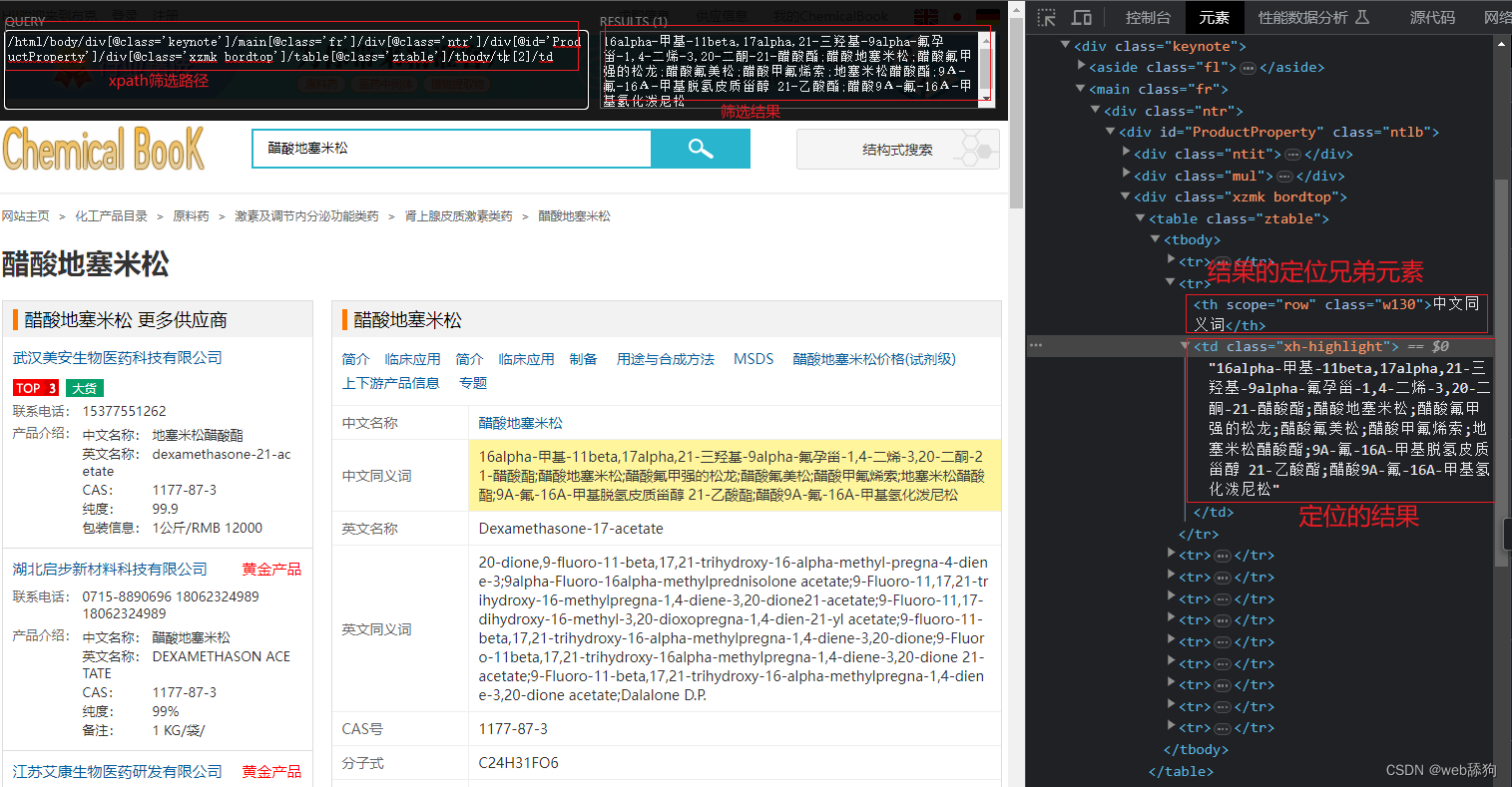Click inside the XPath QUERY text box
This screenshot has width=1512, height=787.
296,68
